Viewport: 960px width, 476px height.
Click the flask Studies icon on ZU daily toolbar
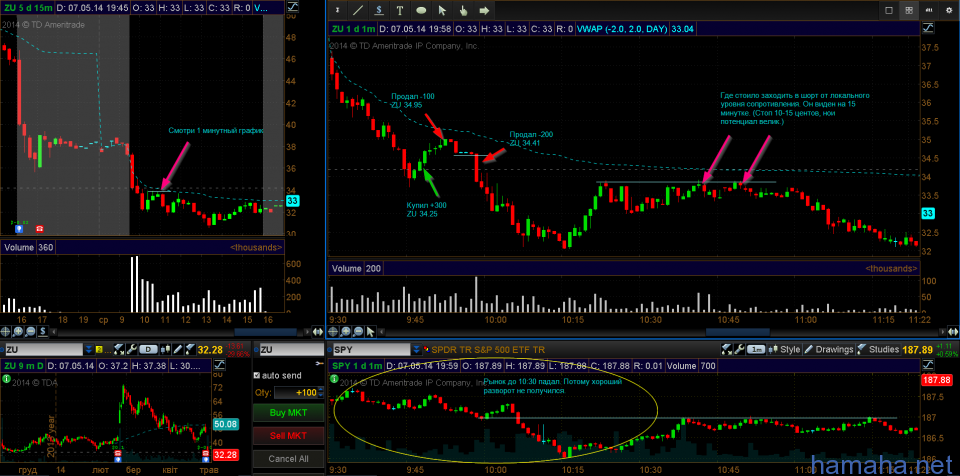click(x=192, y=350)
